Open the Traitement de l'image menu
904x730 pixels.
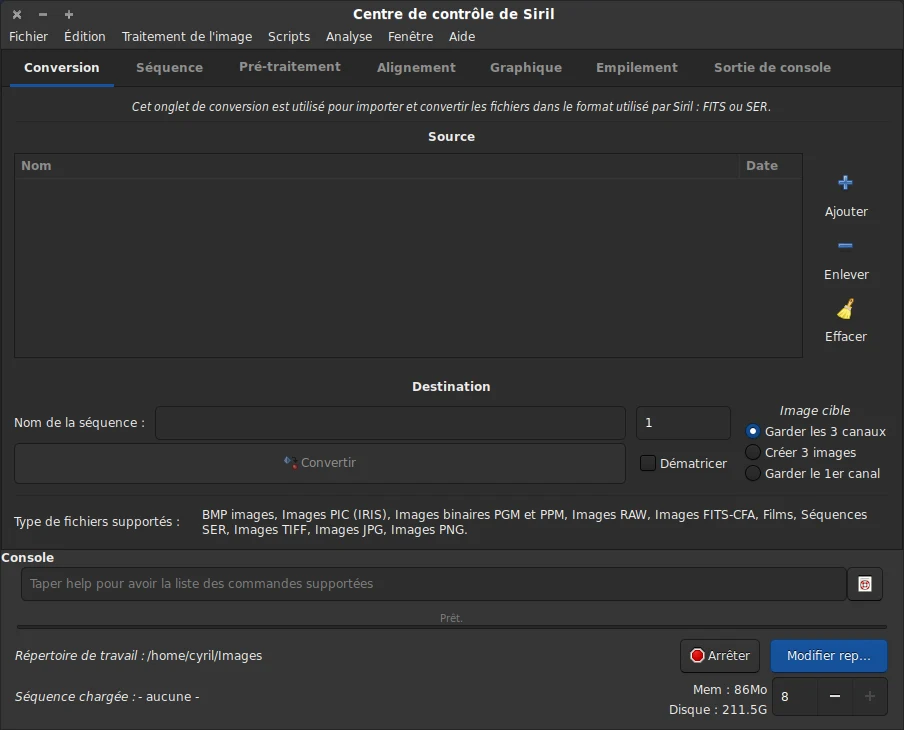(x=187, y=36)
